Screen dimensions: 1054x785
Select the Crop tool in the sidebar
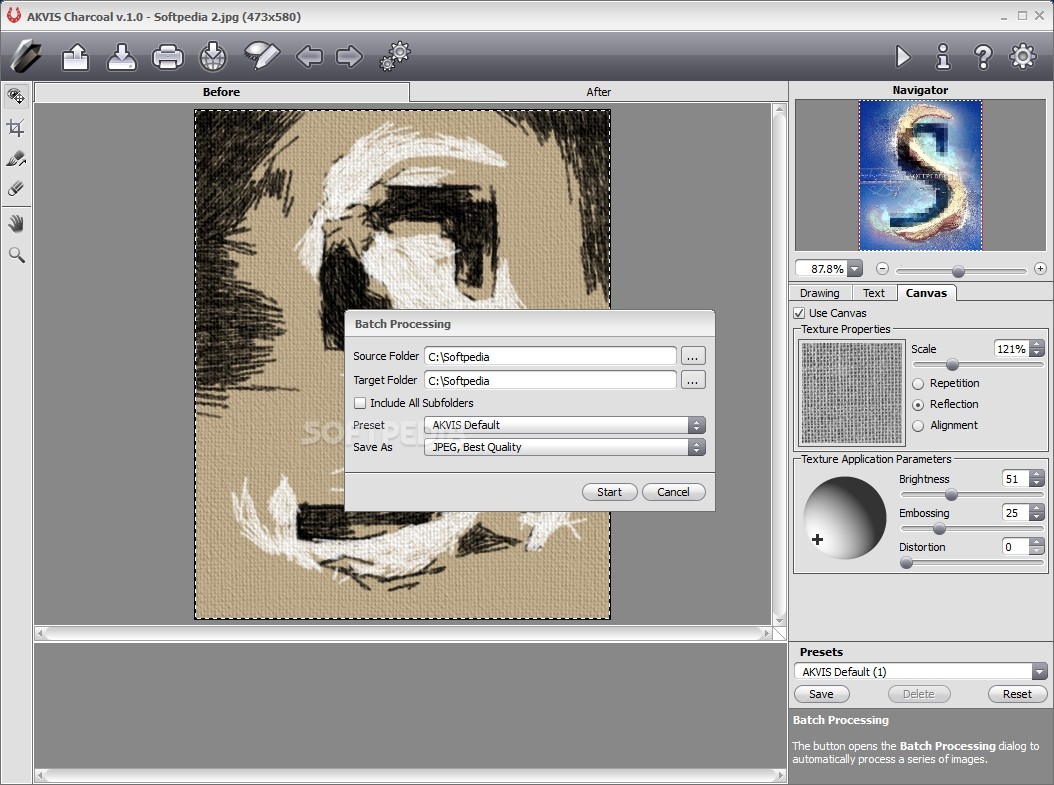pyautogui.click(x=16, y=128)
